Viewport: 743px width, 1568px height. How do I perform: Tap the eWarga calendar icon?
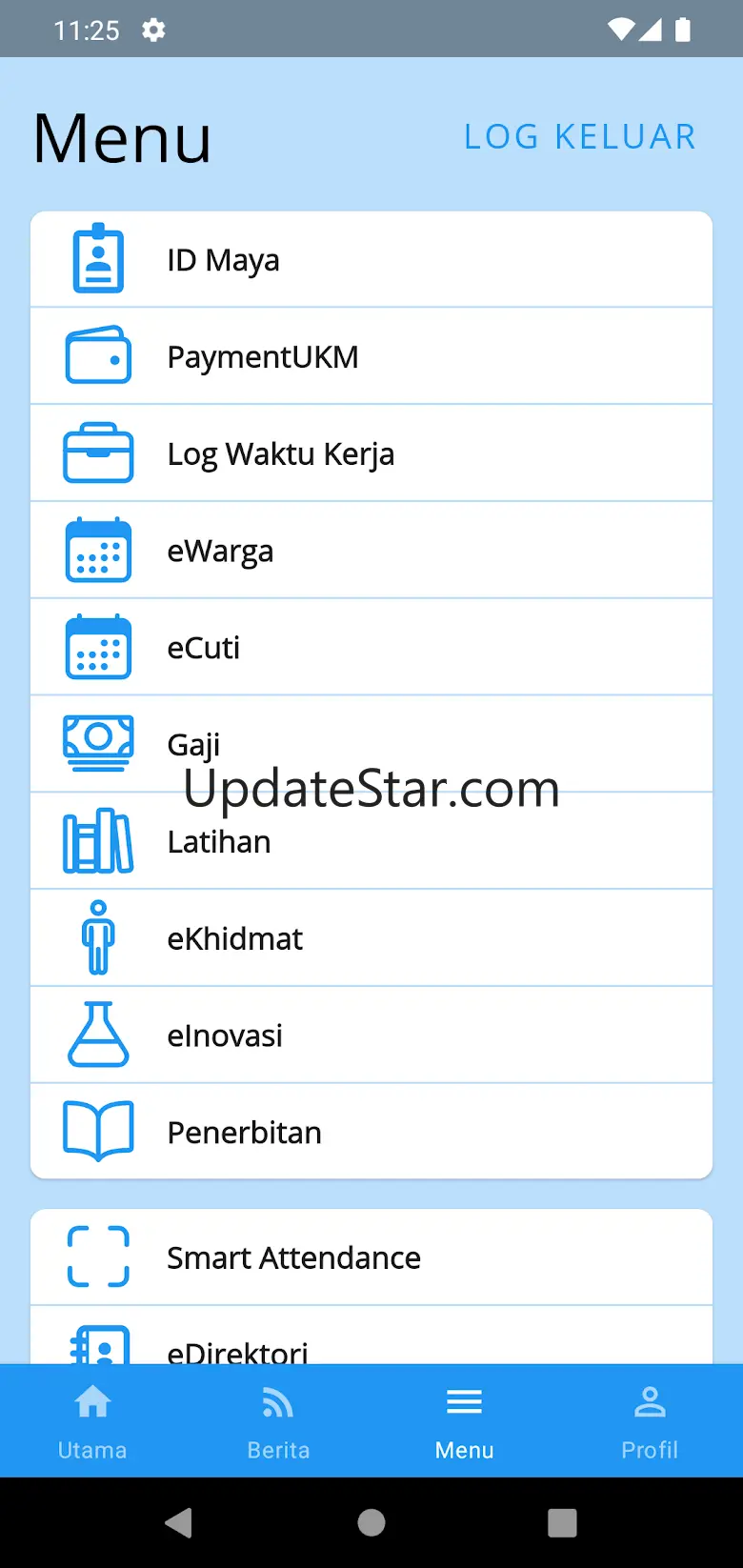pyautogui.click(x=98, y=550)
